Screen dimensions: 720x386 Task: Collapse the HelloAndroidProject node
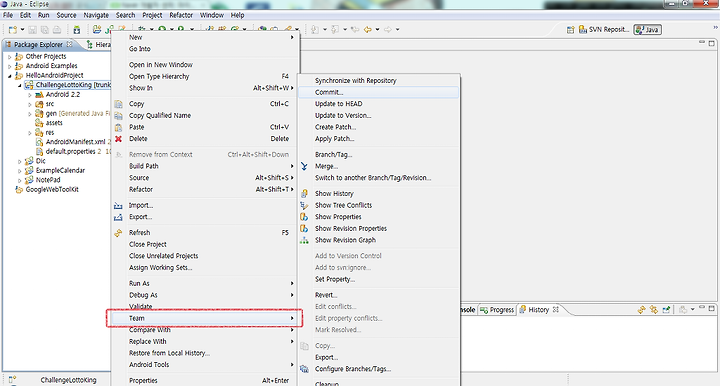pos(10,76)
